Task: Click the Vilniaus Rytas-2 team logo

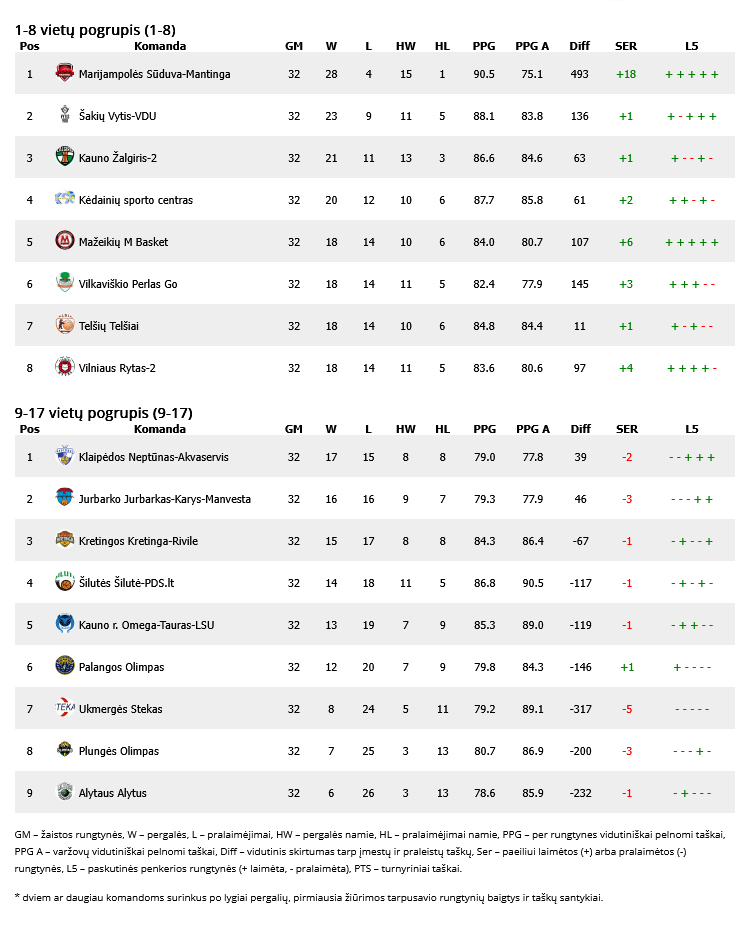Action: coord(65,368)
